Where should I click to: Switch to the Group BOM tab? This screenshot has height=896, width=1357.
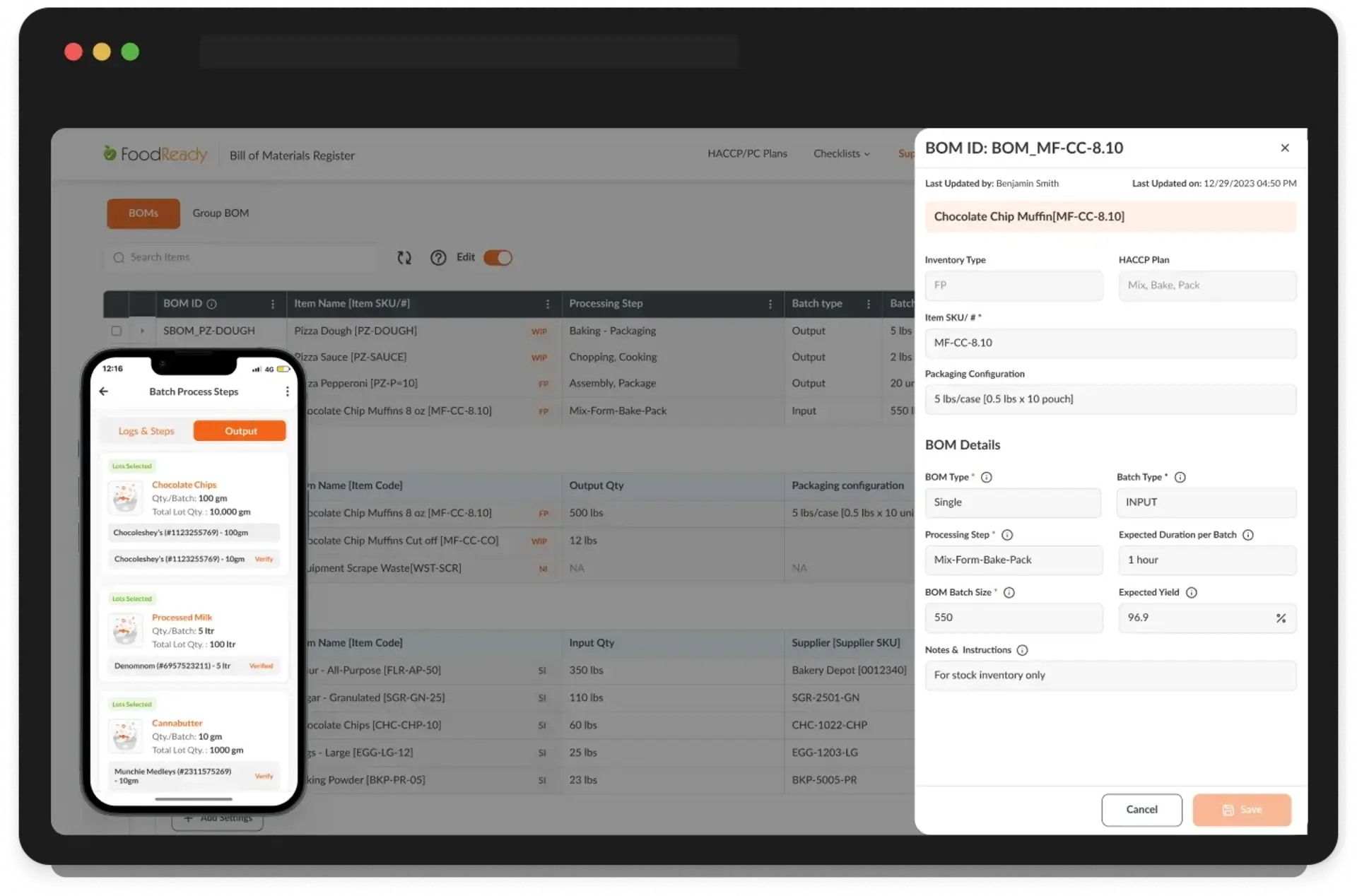tap(220, 213)
